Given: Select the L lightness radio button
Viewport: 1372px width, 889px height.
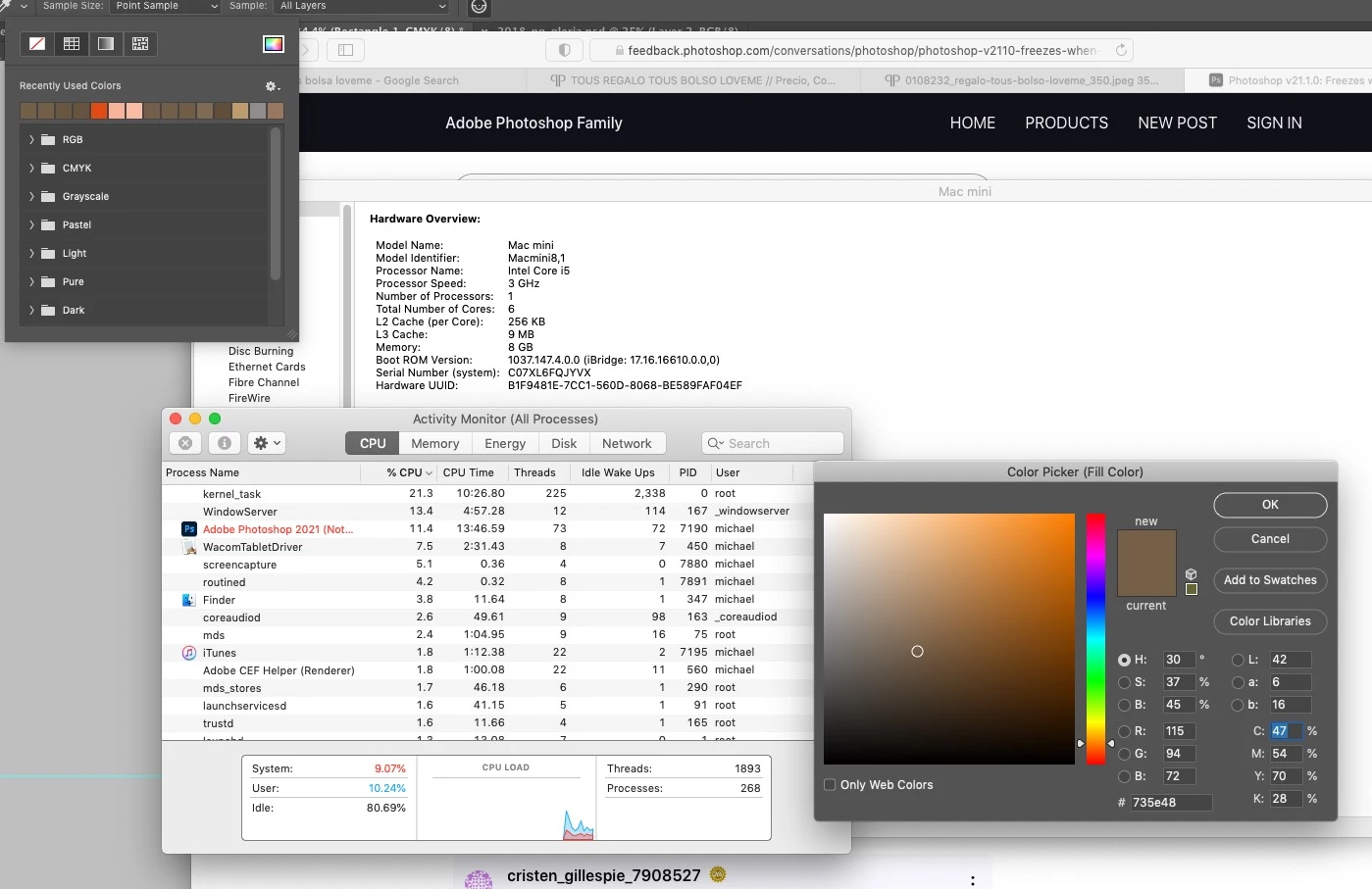Looking at the screenshot, I should pyautogui.click(x=1238, y=660).
